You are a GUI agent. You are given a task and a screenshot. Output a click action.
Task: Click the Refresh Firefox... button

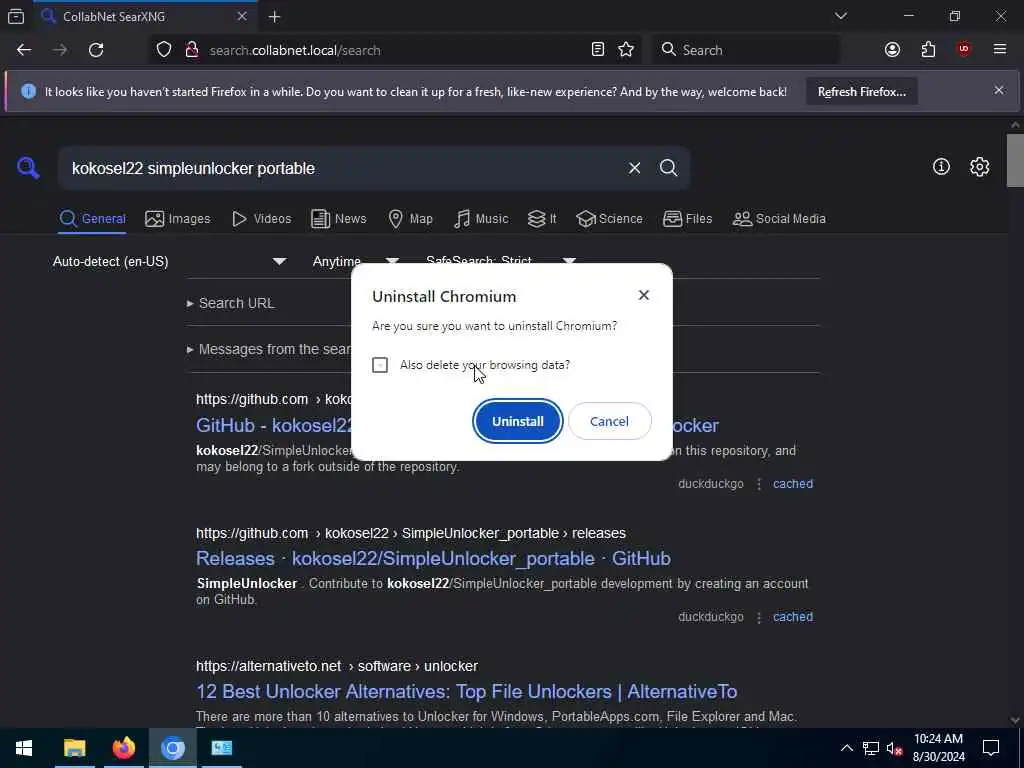tap(861, 91)
